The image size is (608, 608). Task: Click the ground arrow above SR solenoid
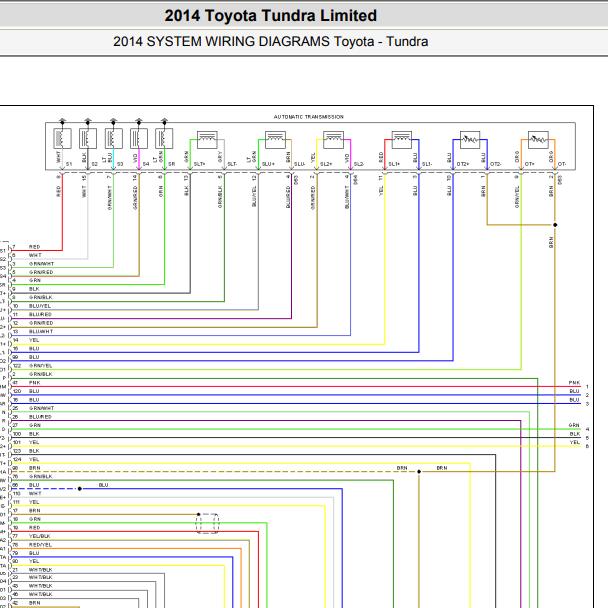point(164,121)
